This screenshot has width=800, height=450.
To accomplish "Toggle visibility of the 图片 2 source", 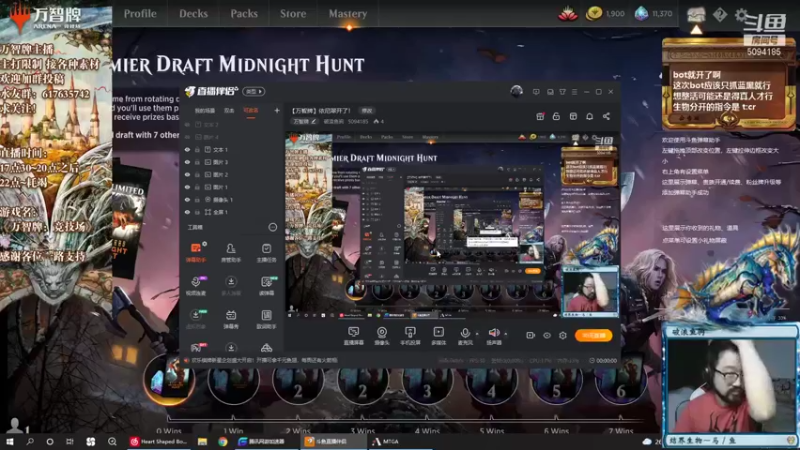I will (x=187, y=174).
